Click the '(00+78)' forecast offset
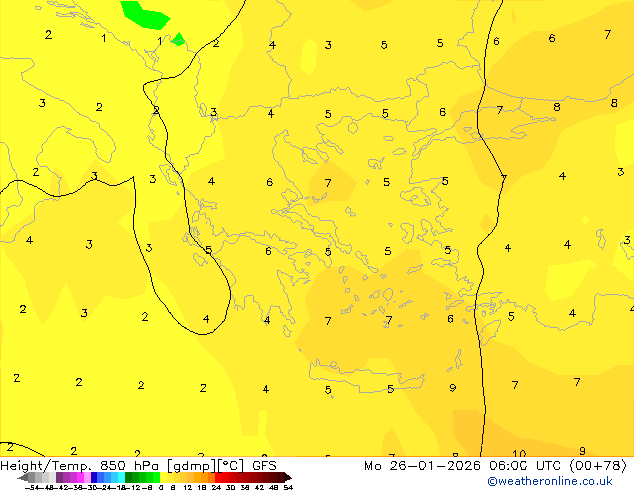 point(598,466)
